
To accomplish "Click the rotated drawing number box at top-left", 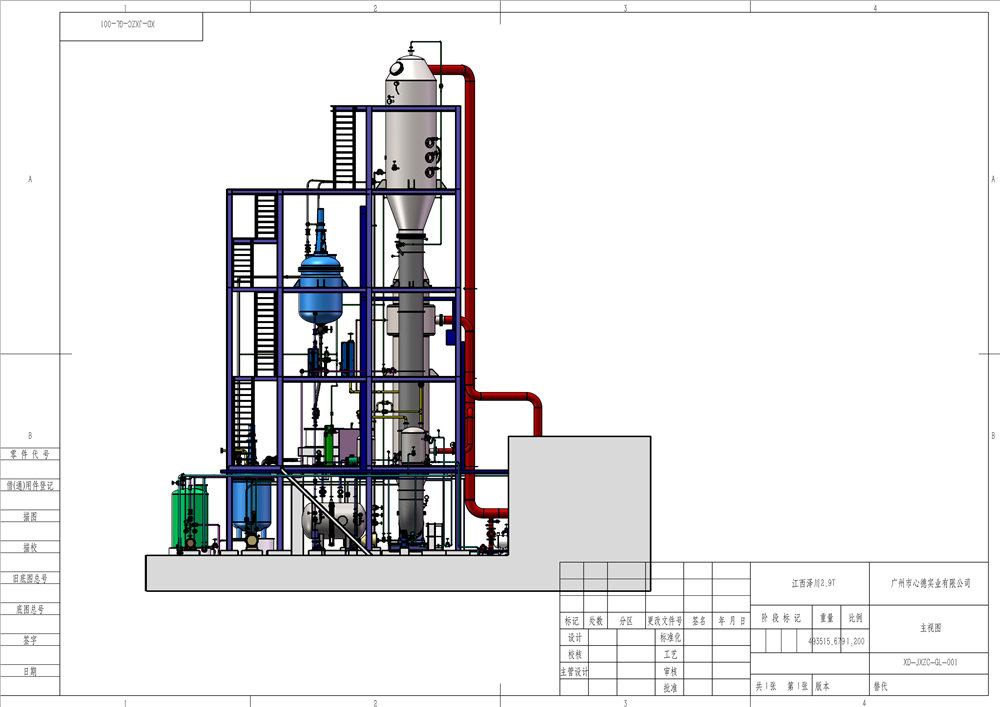I will pyautogui.click(x=132, y=26).
